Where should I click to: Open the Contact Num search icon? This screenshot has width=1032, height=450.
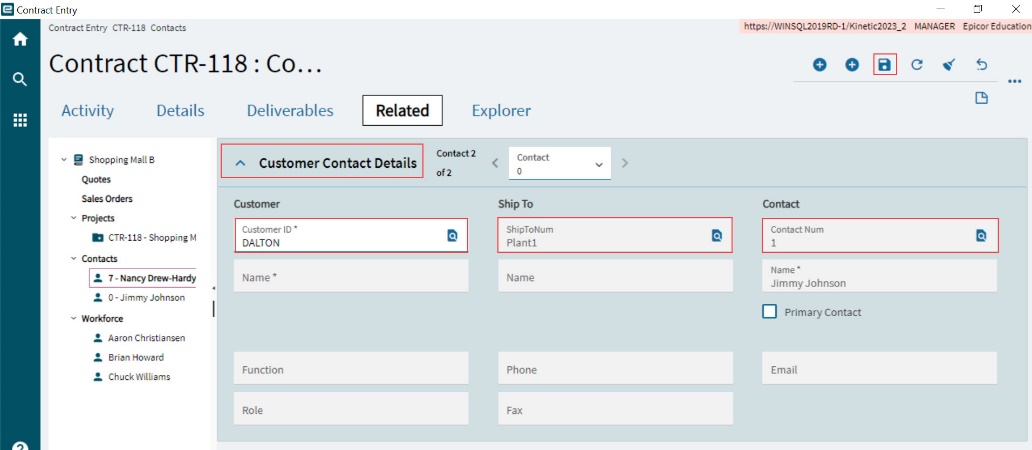981,236
